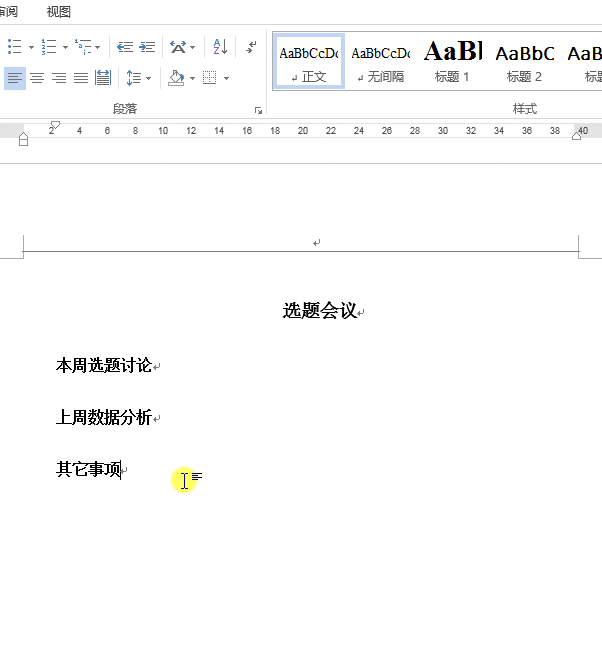Apply the 无间隔 style
The image size is (602, 664).
[381, 61]
